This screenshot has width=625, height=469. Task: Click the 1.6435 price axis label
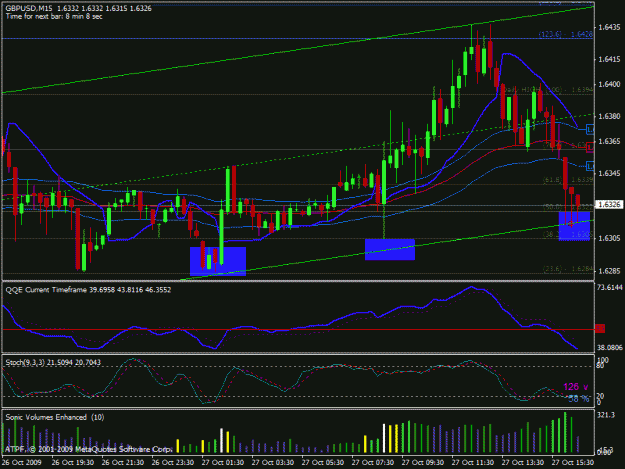pyautogui.click(x=609, y=27)
